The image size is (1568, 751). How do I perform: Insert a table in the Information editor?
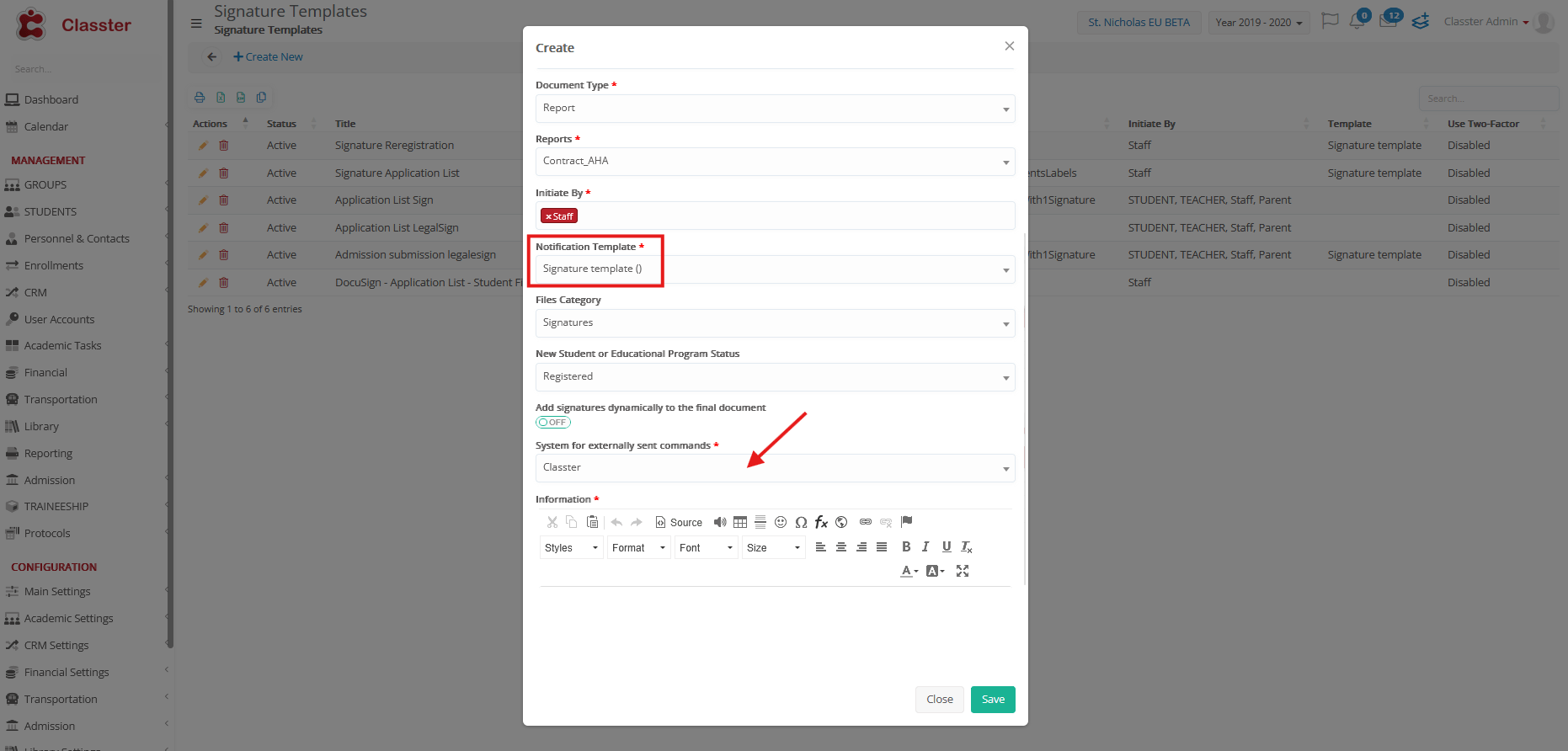(x=740, y=522)
